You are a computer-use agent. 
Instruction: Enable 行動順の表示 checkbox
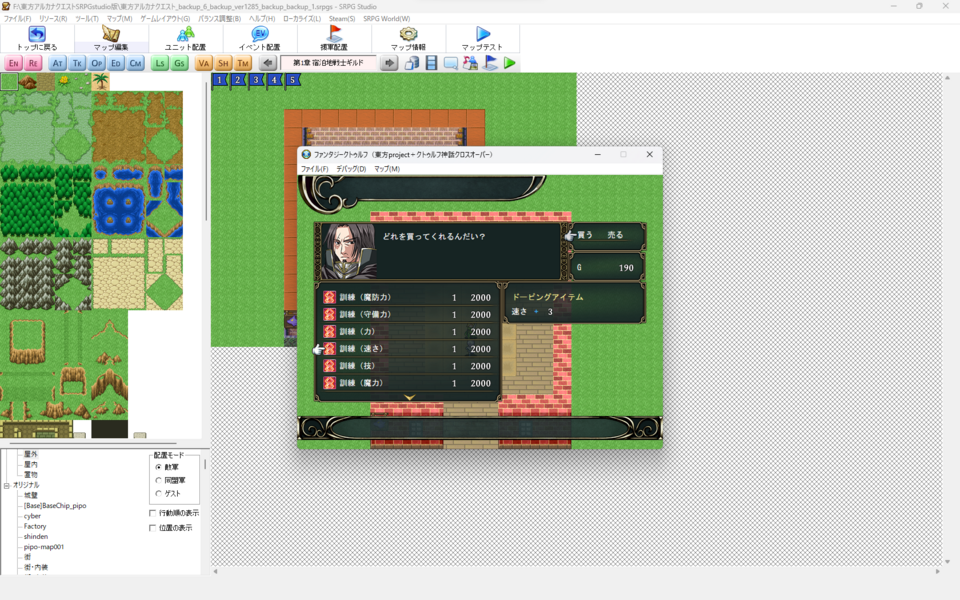pos(153,513)
